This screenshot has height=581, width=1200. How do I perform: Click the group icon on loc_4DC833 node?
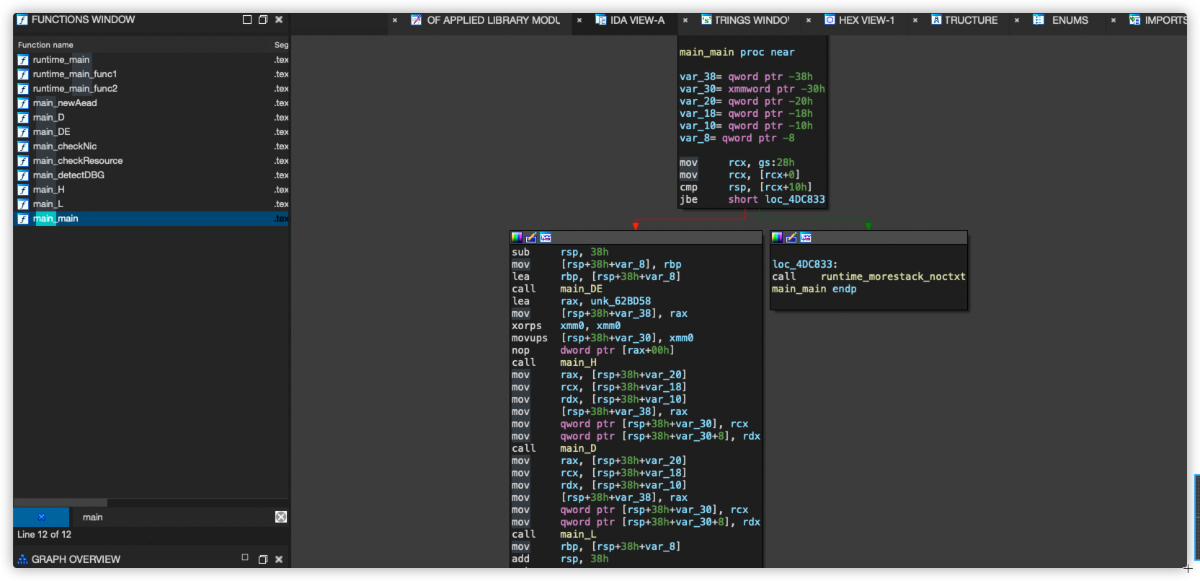pyautogui.click(x=805, y=238)
